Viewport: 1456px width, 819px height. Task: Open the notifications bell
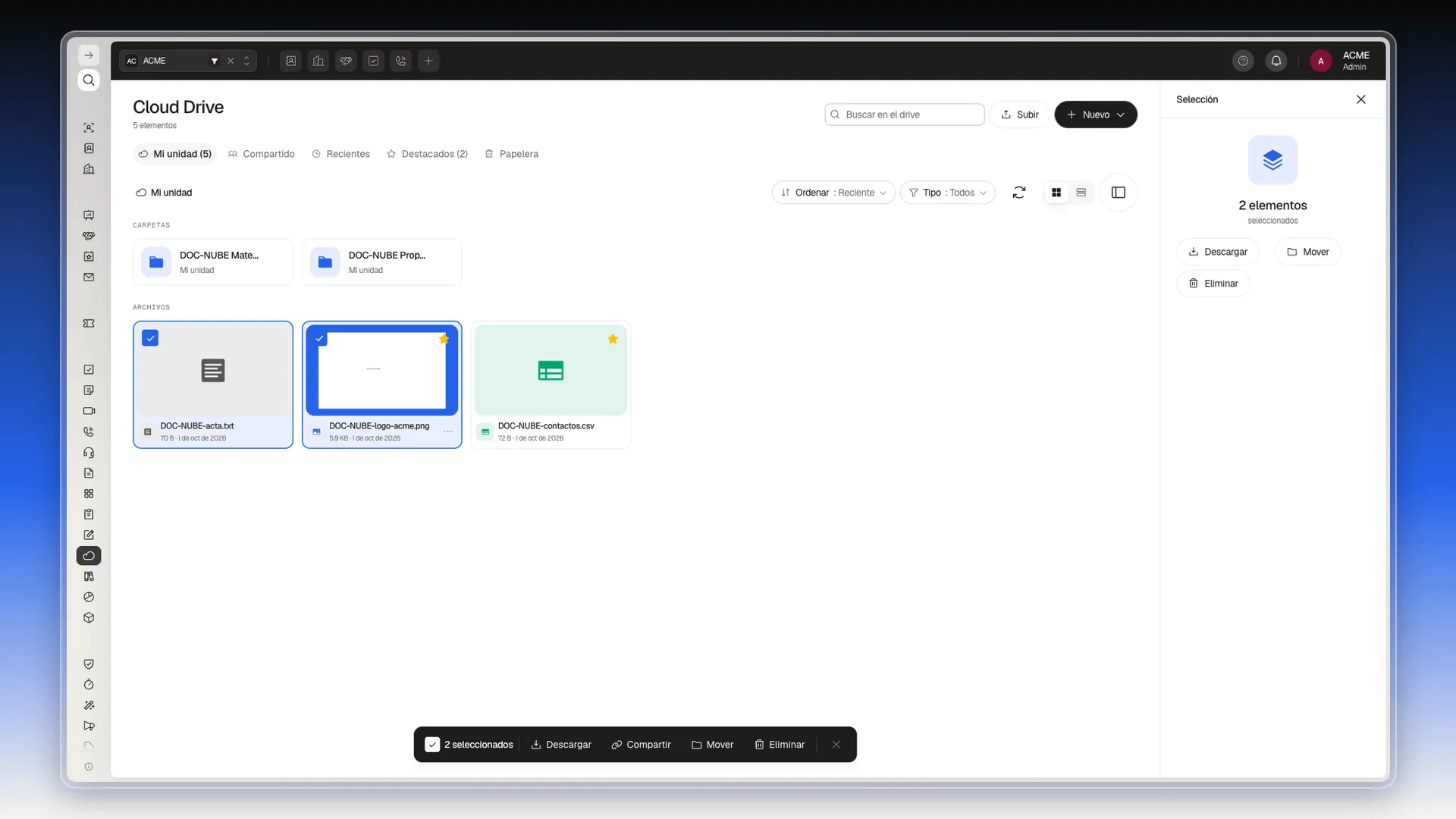pyautogui.click(x=1276, y=61)
